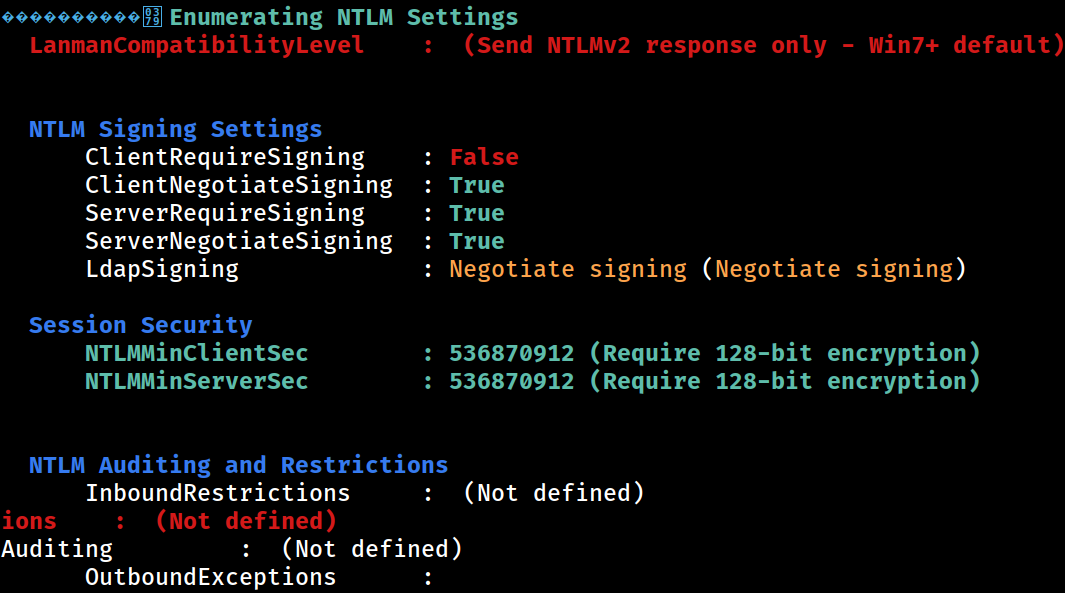Screen dimensions: 1065x593
Task: Click the ServerNegotiateSigning True value
Action: coord(477,241)
